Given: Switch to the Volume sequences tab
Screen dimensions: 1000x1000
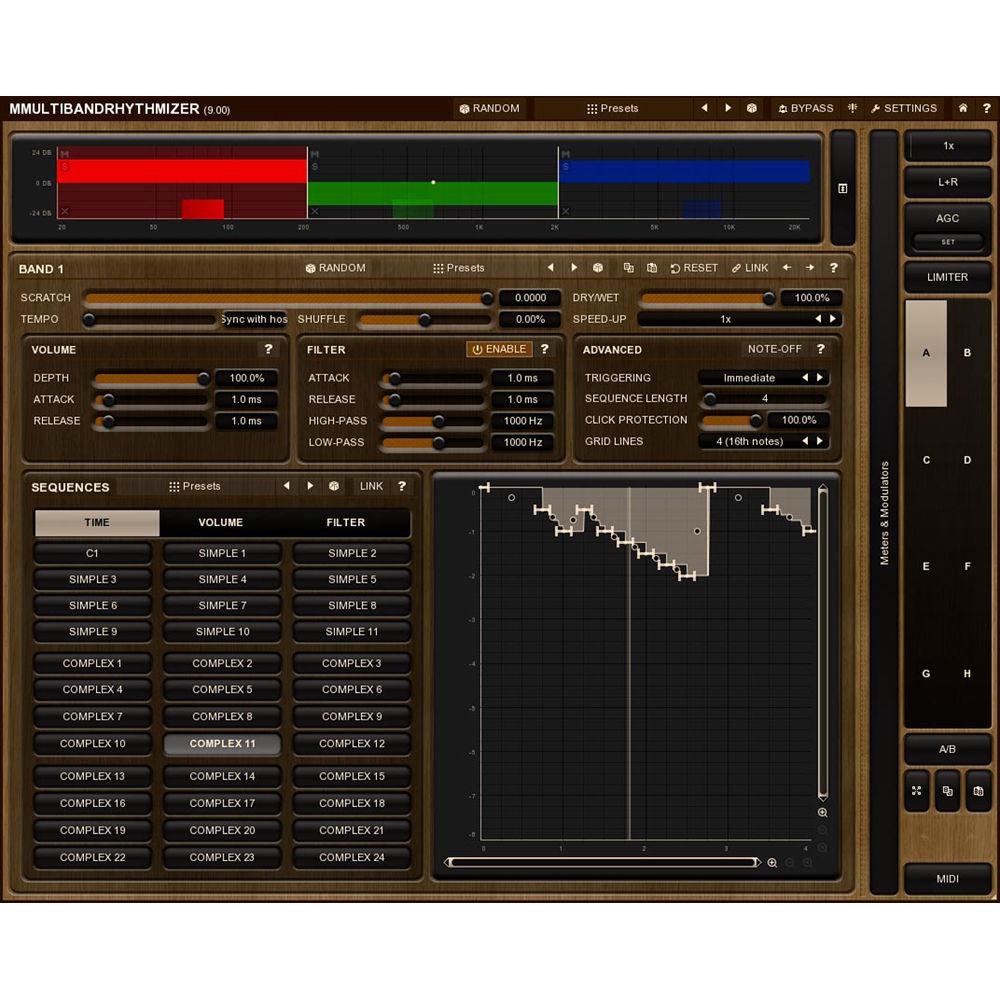Looking at the screenshot, I should click(x=221, y=522).
